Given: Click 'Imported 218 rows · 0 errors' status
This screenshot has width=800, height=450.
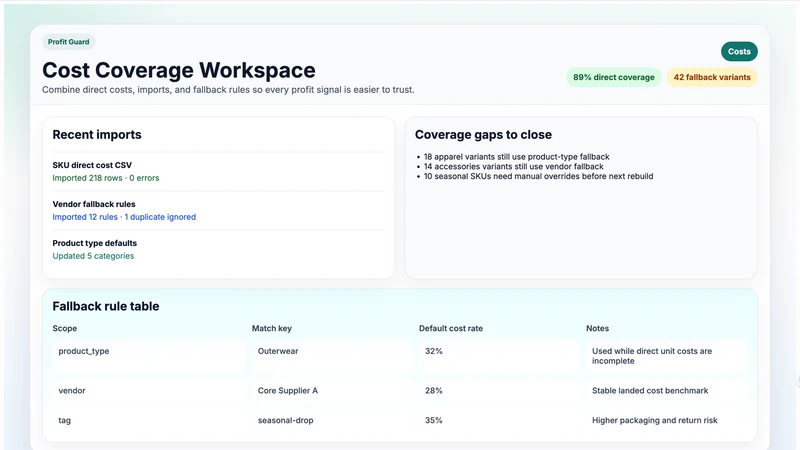Looking at the screenshot, I should click(x=106, y=178).
